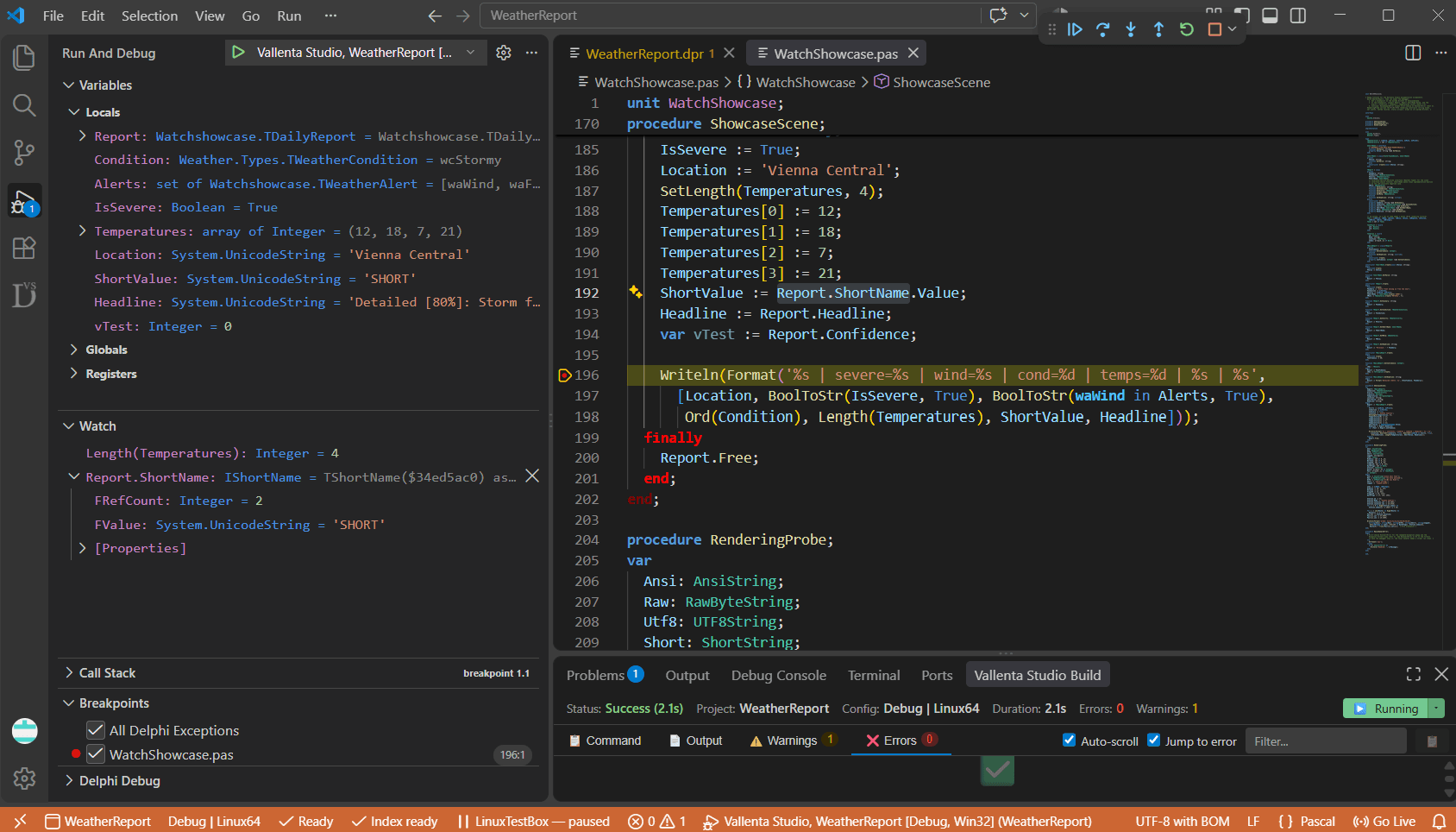Collapse the Locals scope
1456x832 pixels.
(x=74, y=112)
